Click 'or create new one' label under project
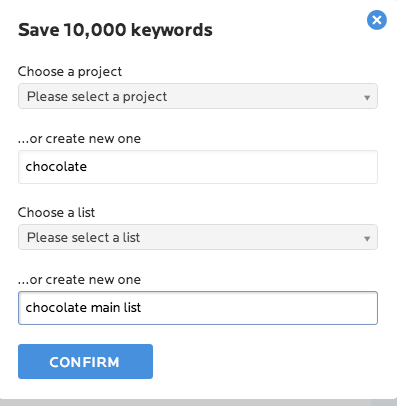Image resolution: width=397 pixels, height=406 pixels. [79, 139]
